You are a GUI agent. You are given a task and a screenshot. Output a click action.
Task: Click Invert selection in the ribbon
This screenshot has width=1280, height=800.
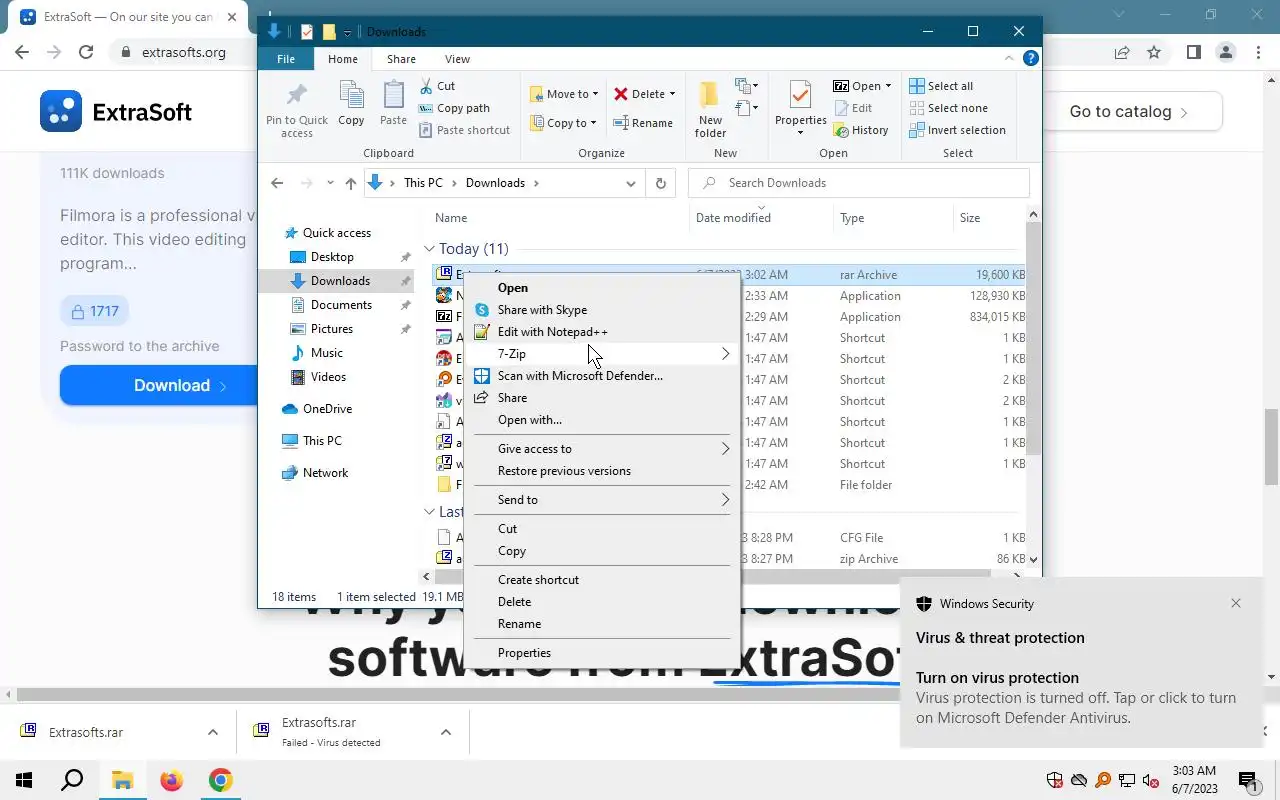(957, 130)
